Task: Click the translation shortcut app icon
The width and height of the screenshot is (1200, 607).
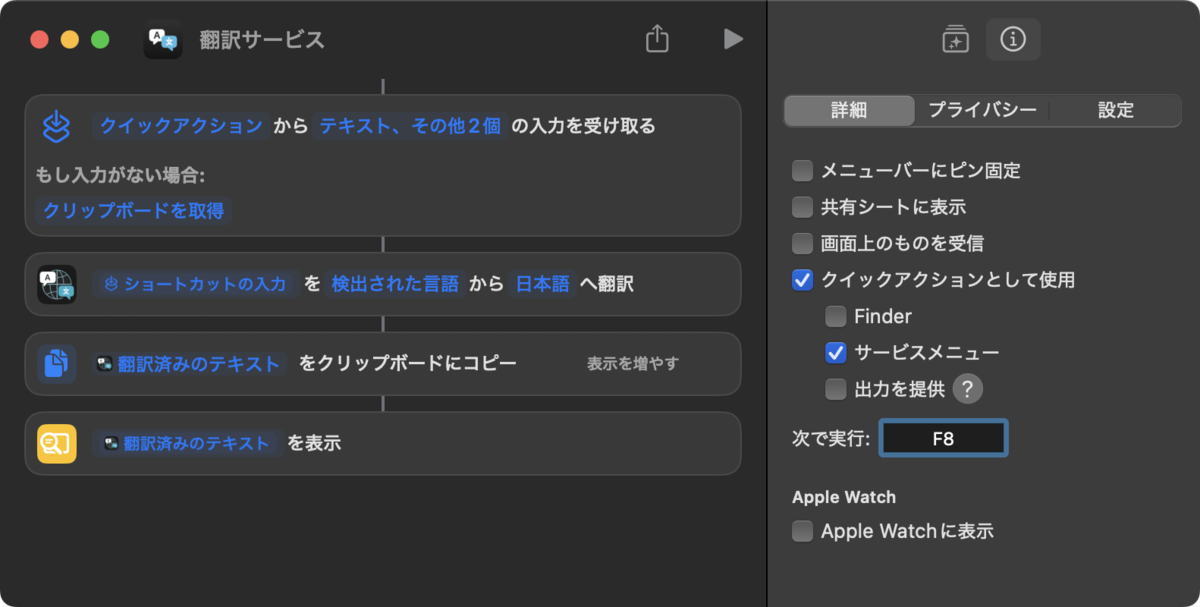Action: click(162, 40)
